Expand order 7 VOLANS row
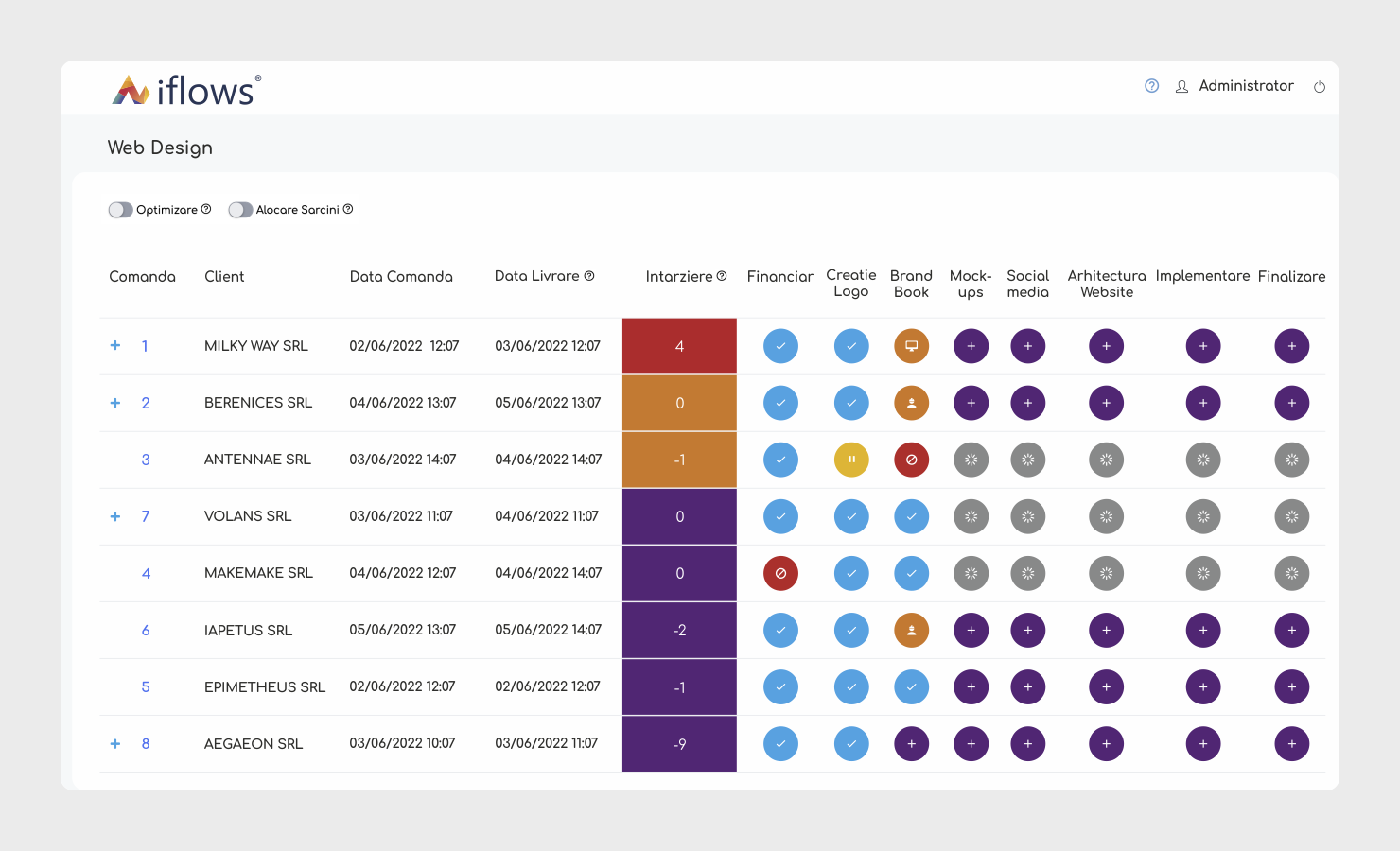Screen dimensions: 1400x851 [115, 516]
